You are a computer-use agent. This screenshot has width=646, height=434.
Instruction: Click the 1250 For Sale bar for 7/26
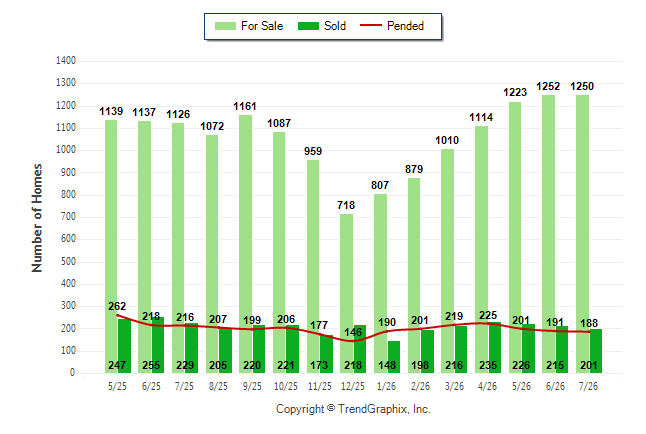pyautogui.click(x=583, y=234)
